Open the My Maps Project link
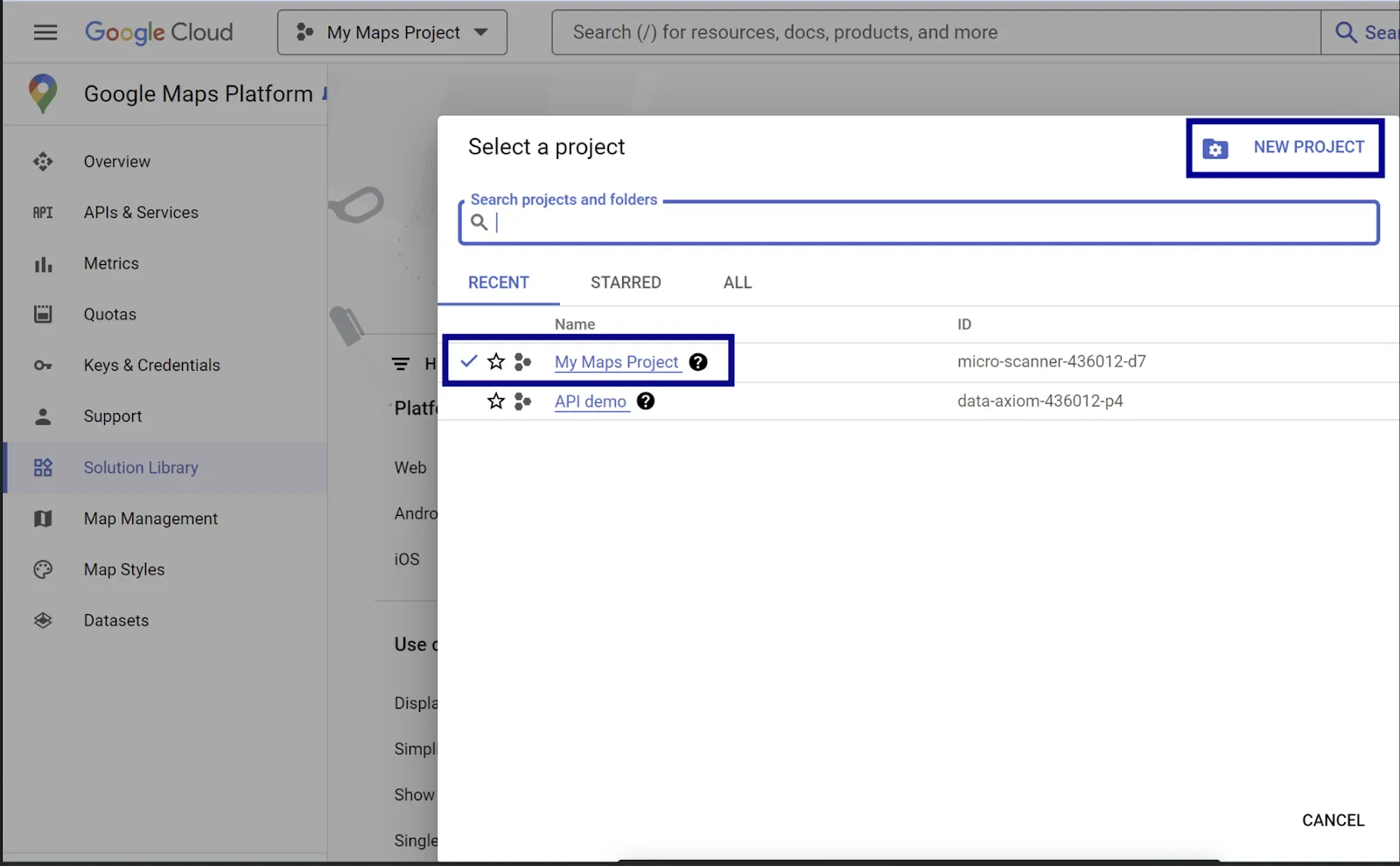Screen dimensions: 1400x866 tap(617, 362)
